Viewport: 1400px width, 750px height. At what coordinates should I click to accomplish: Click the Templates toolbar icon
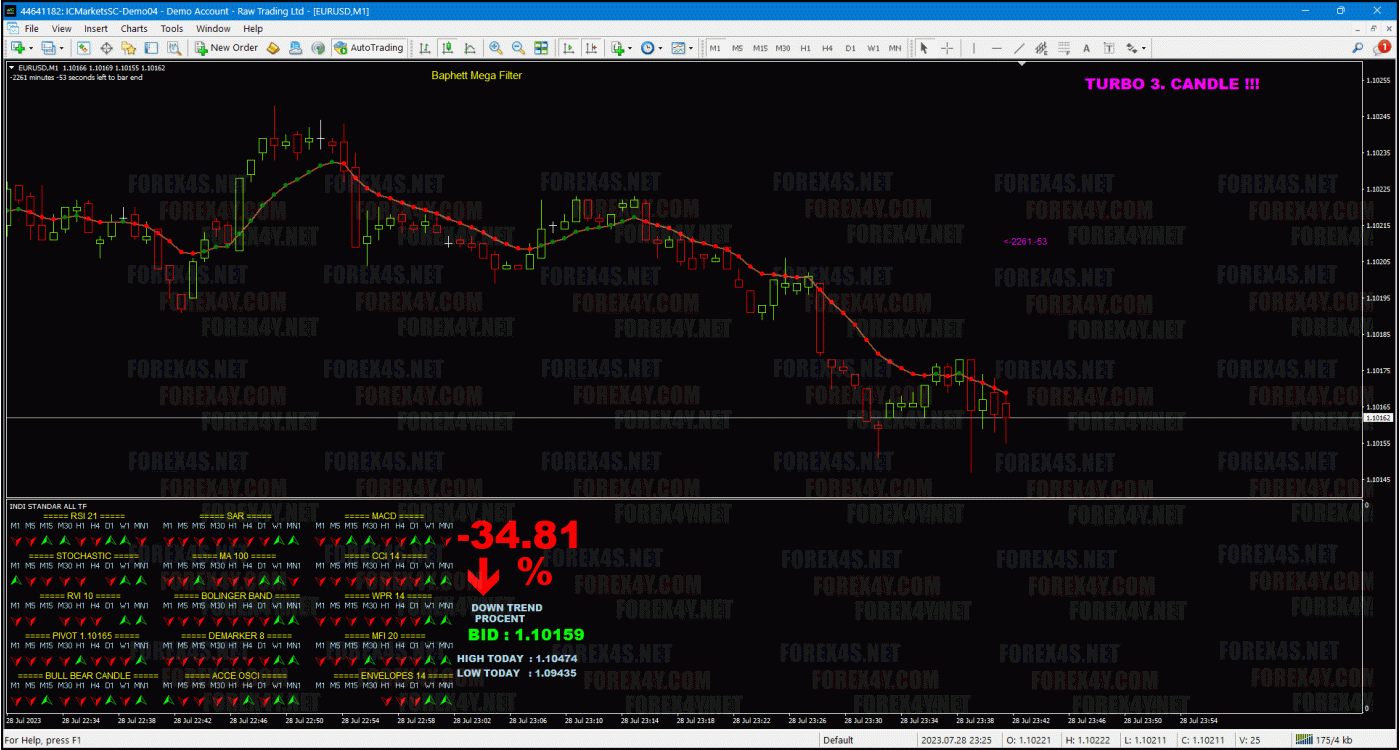[x=678, y=48]
